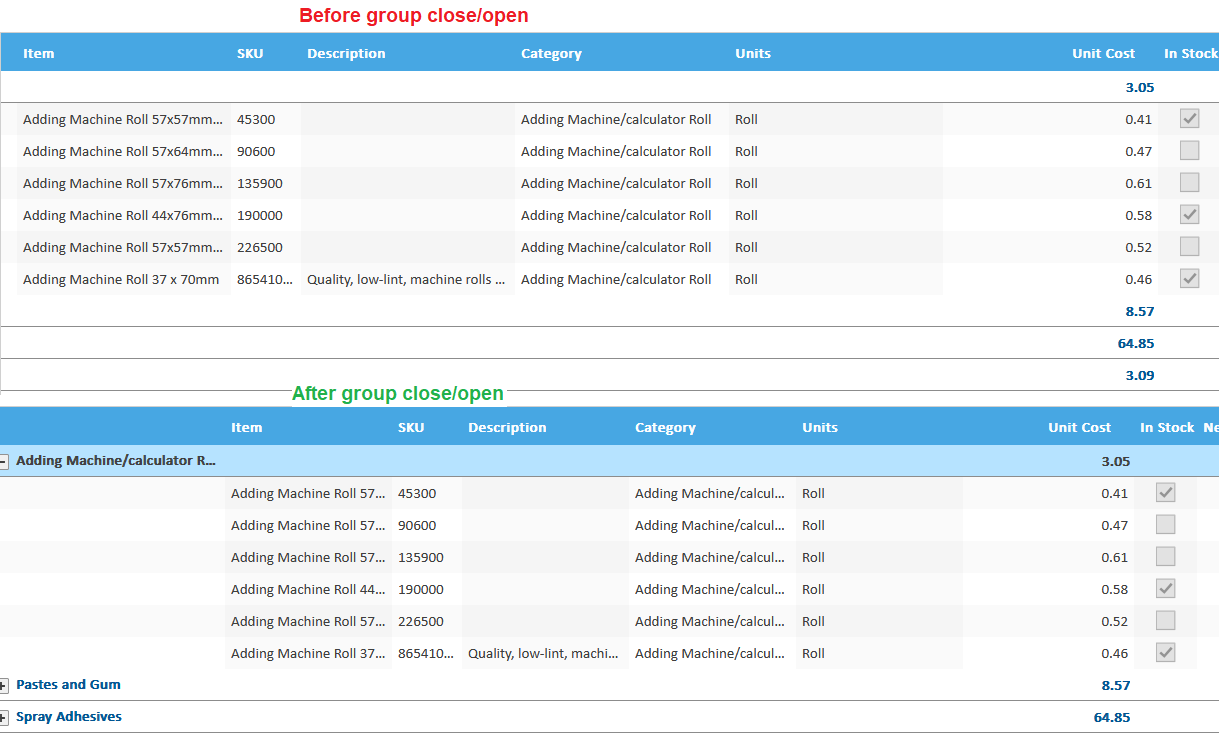Image resolution: width=1219 pixels, height=739 pixels.
Task: Toggle In Stock for SKU 45300 in Before grid
Action: click(x=1189, y=119)
